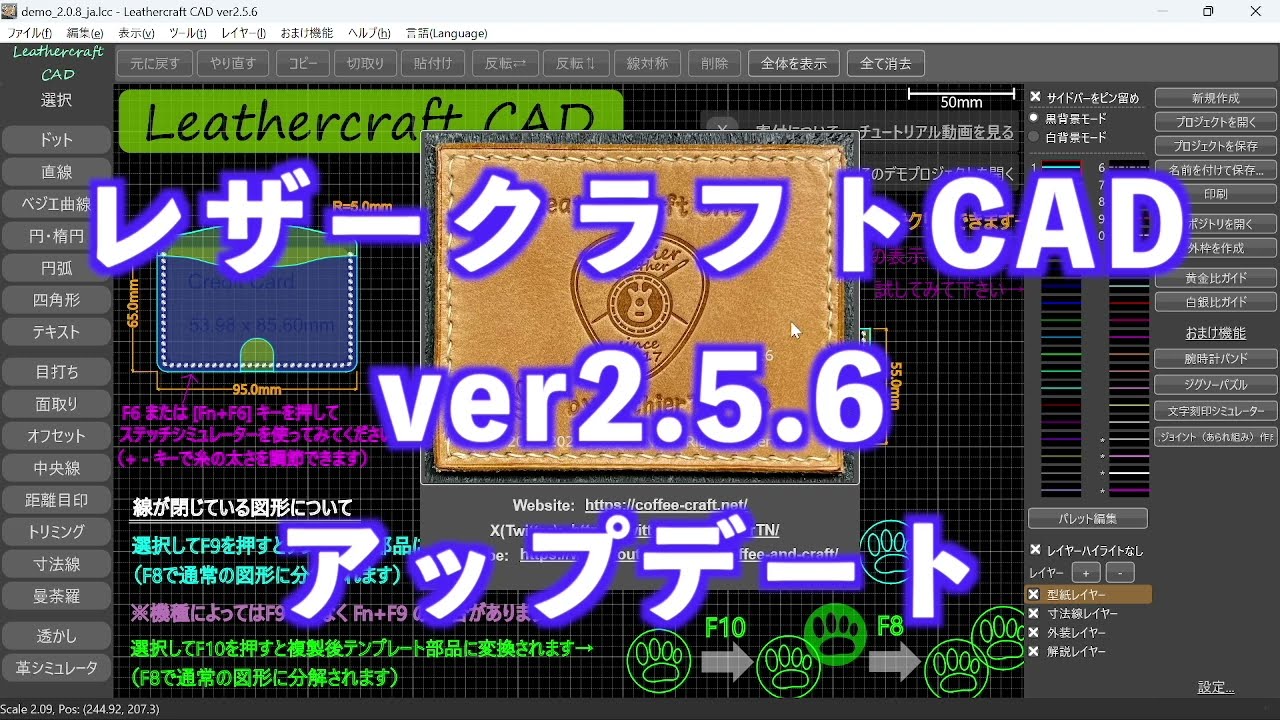Click the leather card case photo
Image resolution: width=1280 pixels, height=720 pixels.
point(640,306)
